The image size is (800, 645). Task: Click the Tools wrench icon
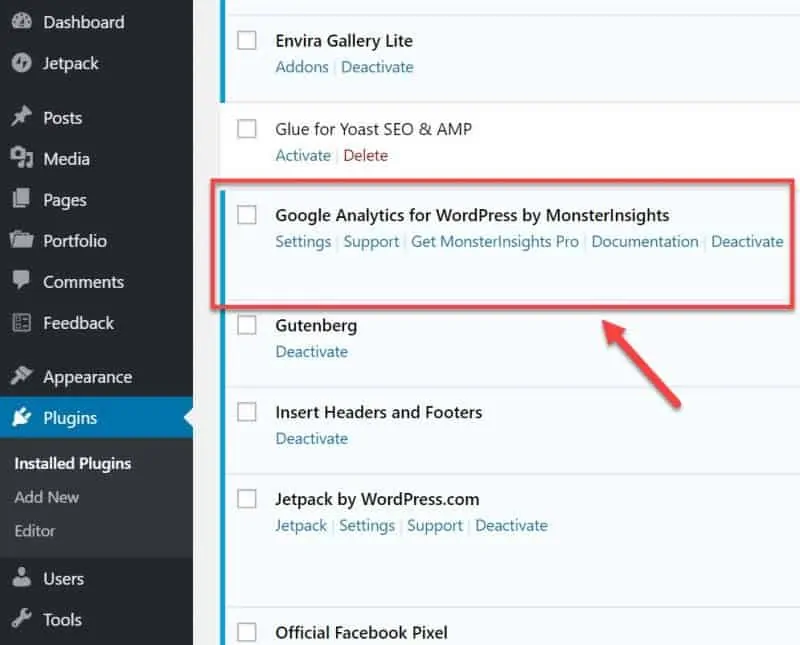pyautogui.click(x=21, y=618)
